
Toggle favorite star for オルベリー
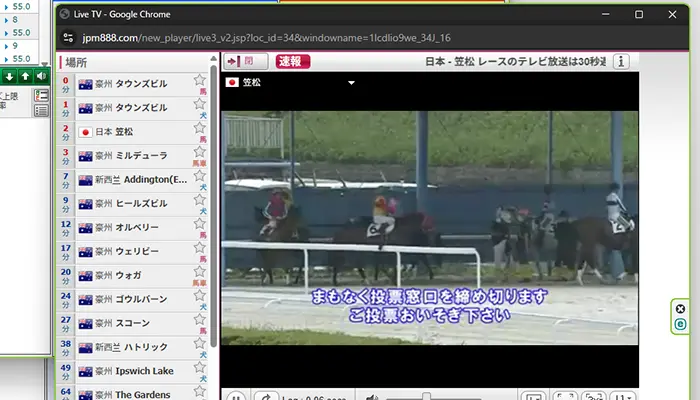point(200,224)
